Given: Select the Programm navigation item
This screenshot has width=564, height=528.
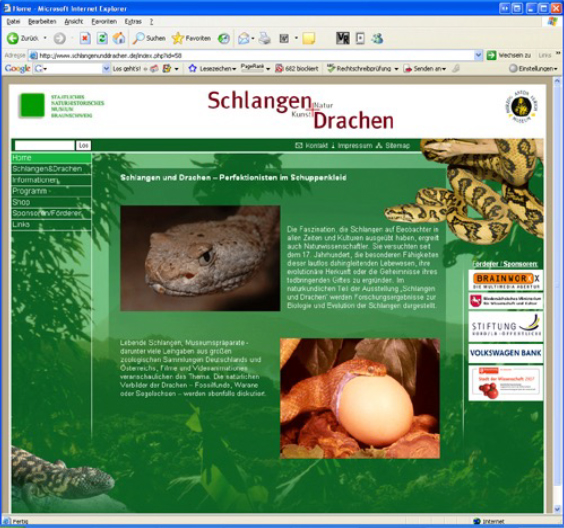Looking at the screenshot, I should 51,191.
